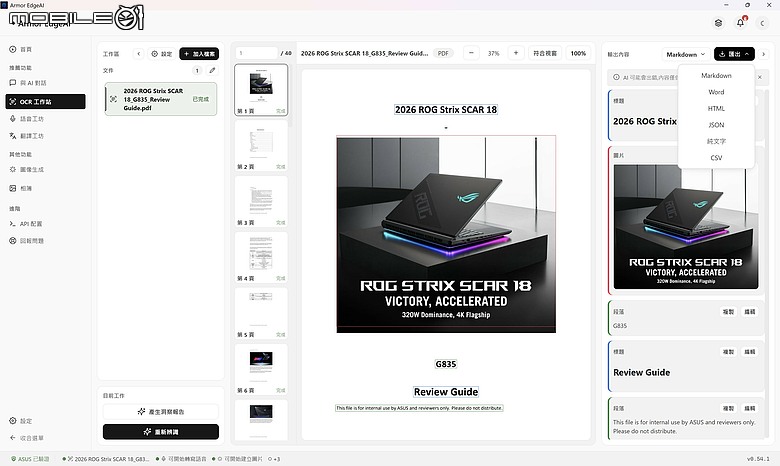Copy the Review Guide heading block
This screenshot has width=780, height=466.
728,352
